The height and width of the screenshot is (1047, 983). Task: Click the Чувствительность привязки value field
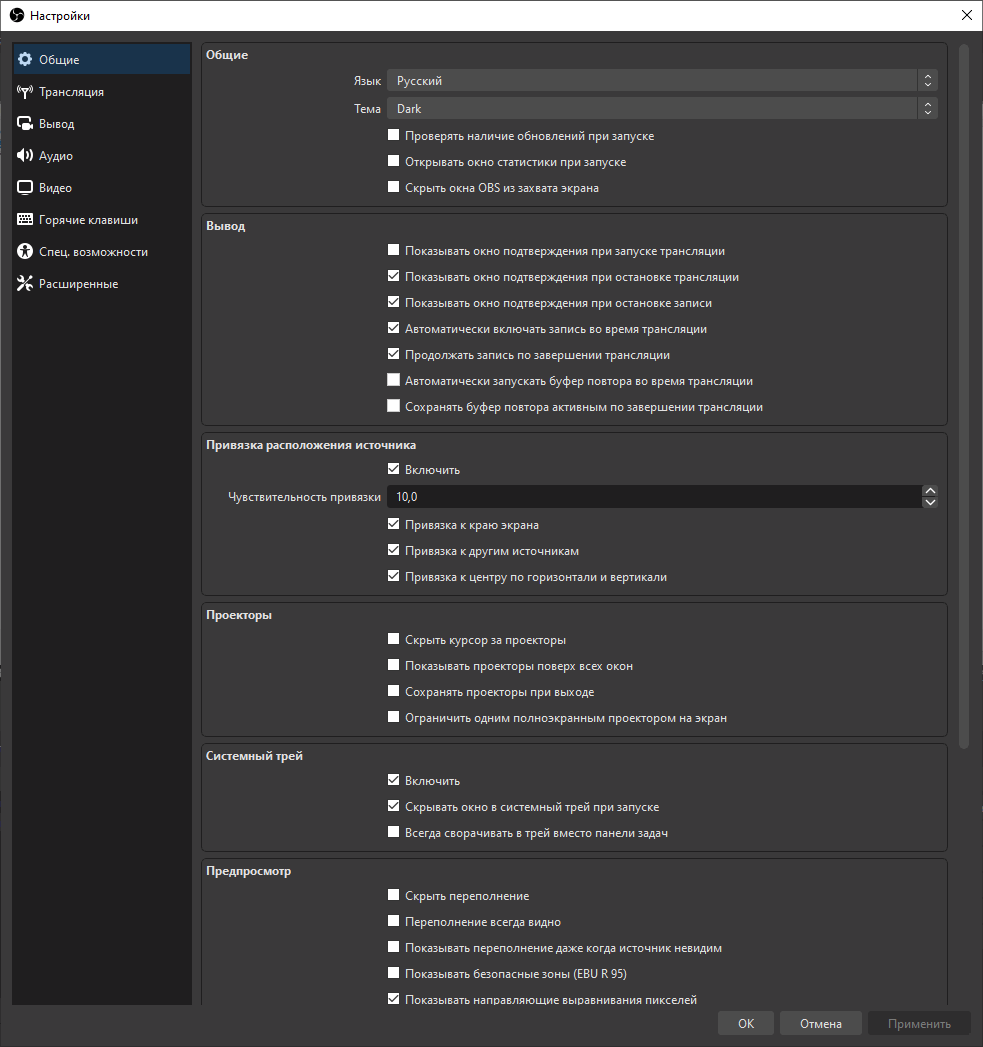pos(654,497)
